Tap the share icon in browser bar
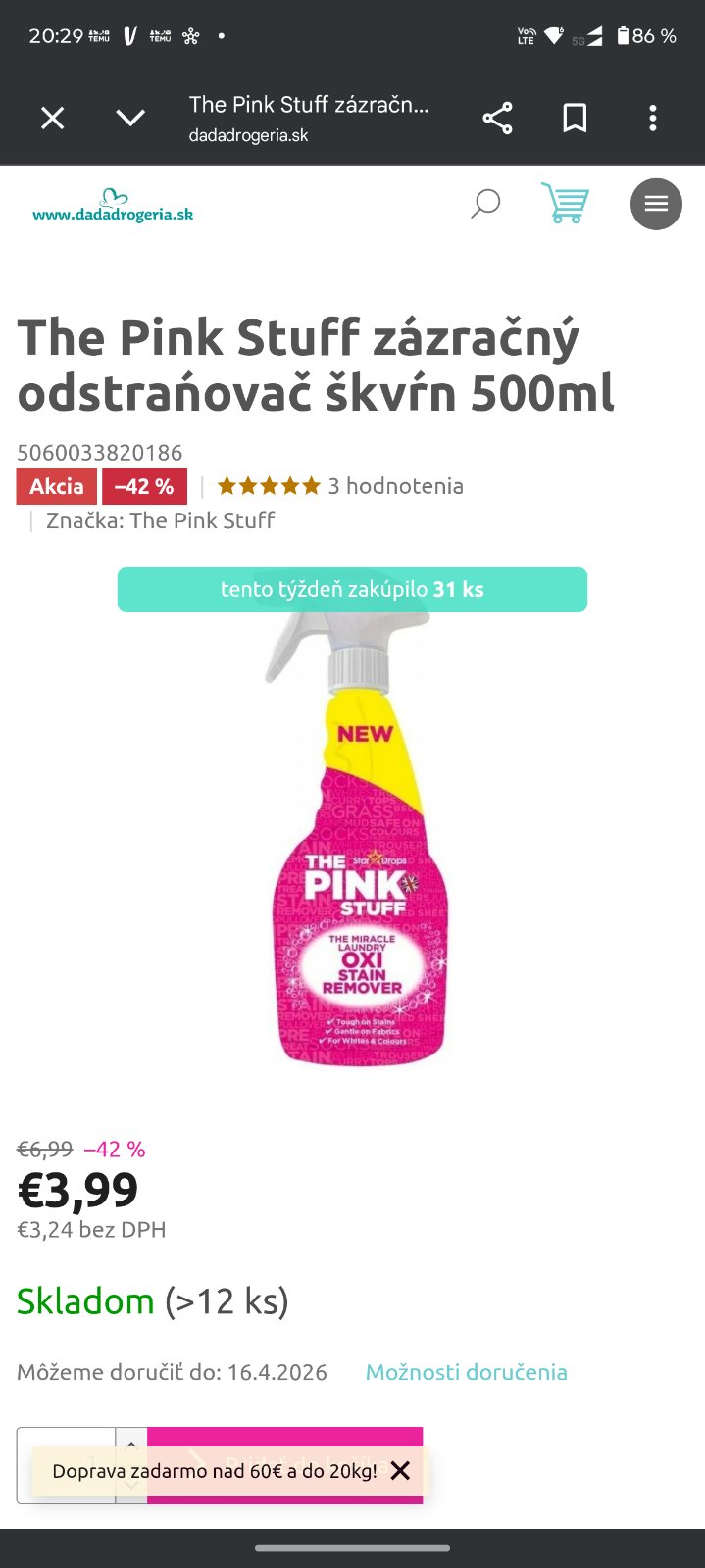705x1568 pixels. coord(497,119)
